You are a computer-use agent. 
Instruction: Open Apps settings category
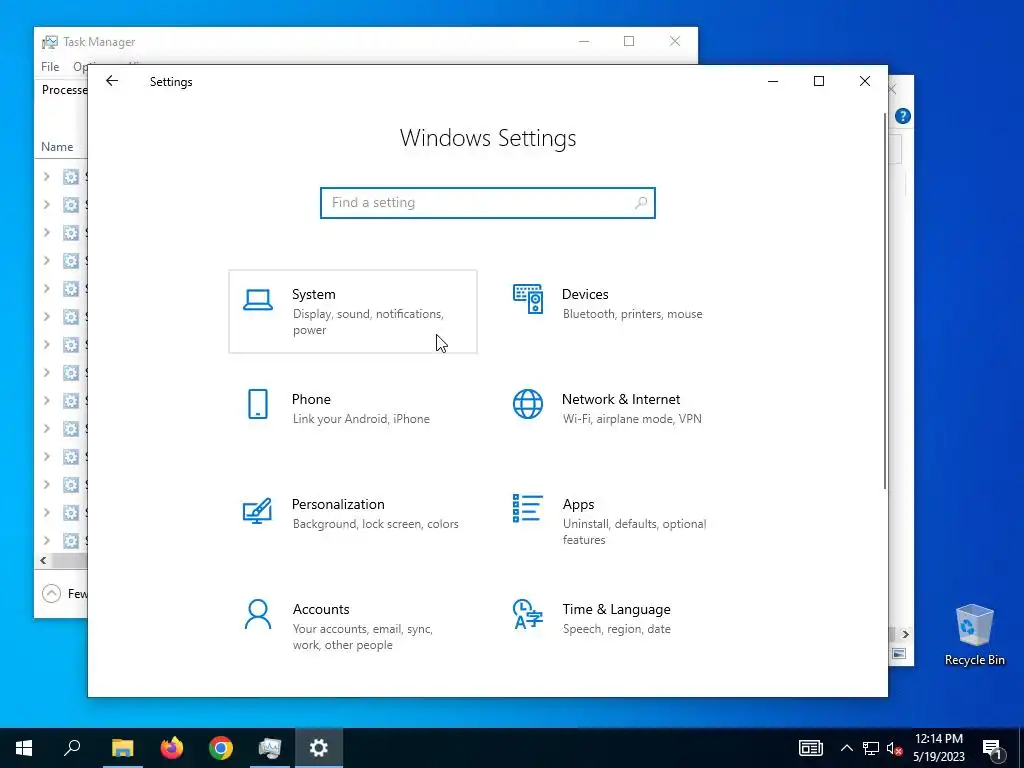point(622,521)
